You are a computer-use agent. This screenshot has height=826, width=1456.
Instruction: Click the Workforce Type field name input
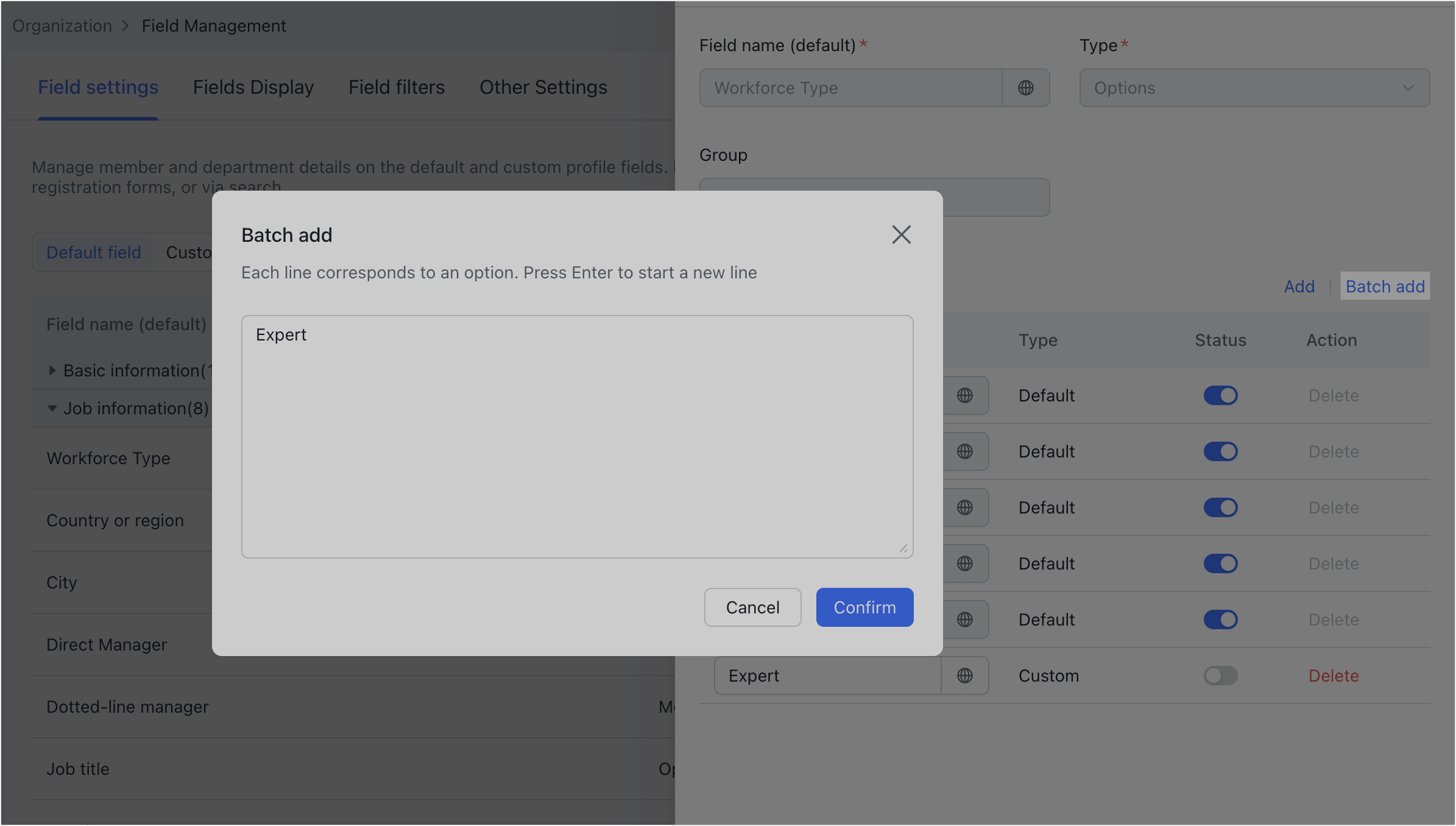tap(850, 88)
